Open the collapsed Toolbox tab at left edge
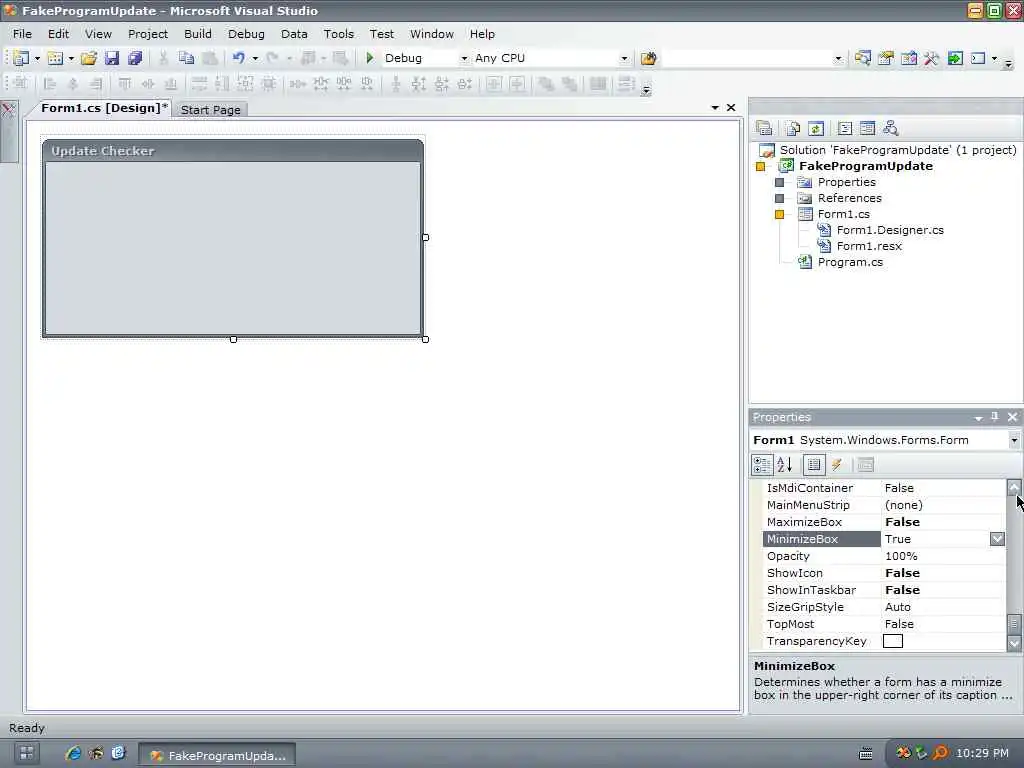Image resolution: width=1024 pixels, height=768 pixels. coord(8,131)
